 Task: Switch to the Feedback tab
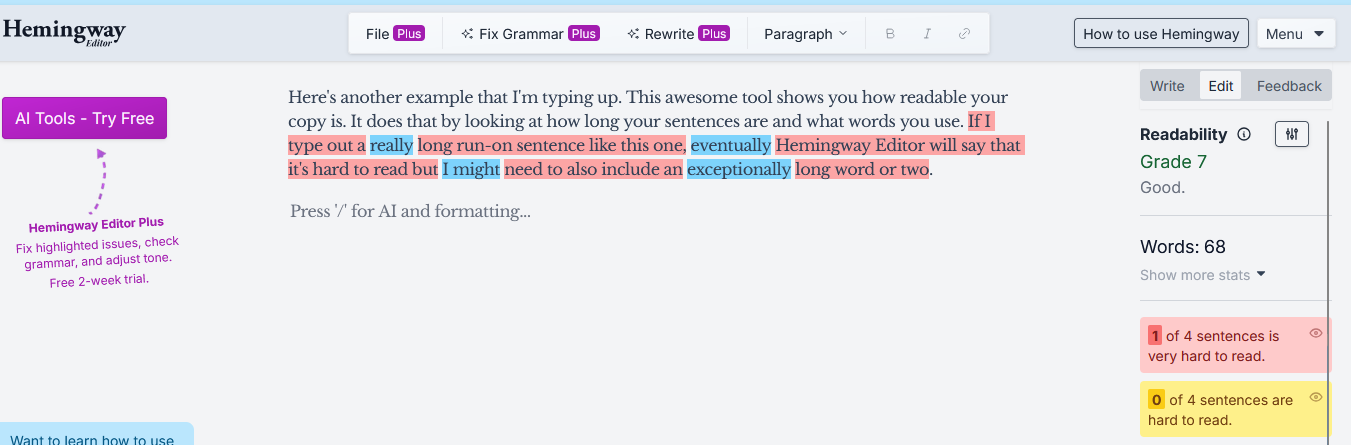tap(1289, 86)
